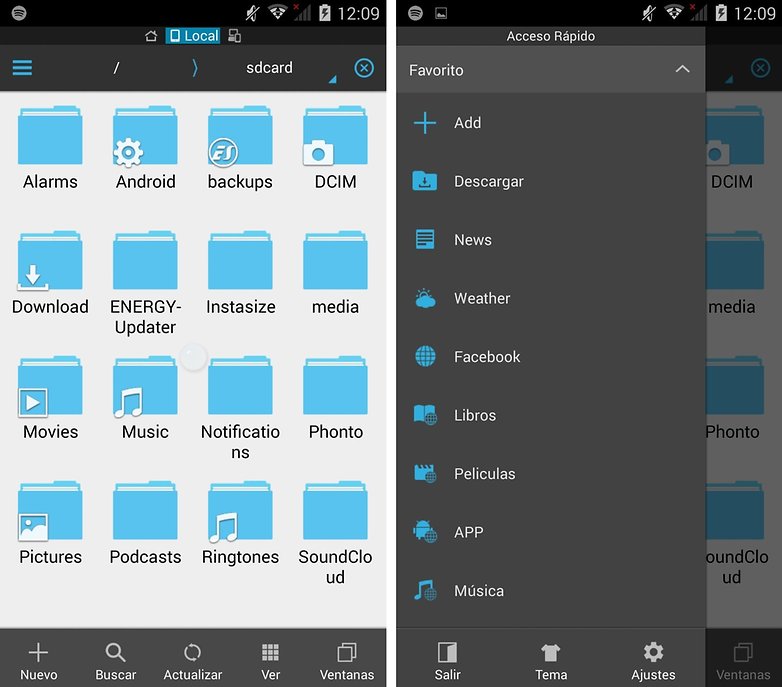Open Facebook favorite
Image resolution: width=782 pixels, height=687 pixels.
[551, 357]
